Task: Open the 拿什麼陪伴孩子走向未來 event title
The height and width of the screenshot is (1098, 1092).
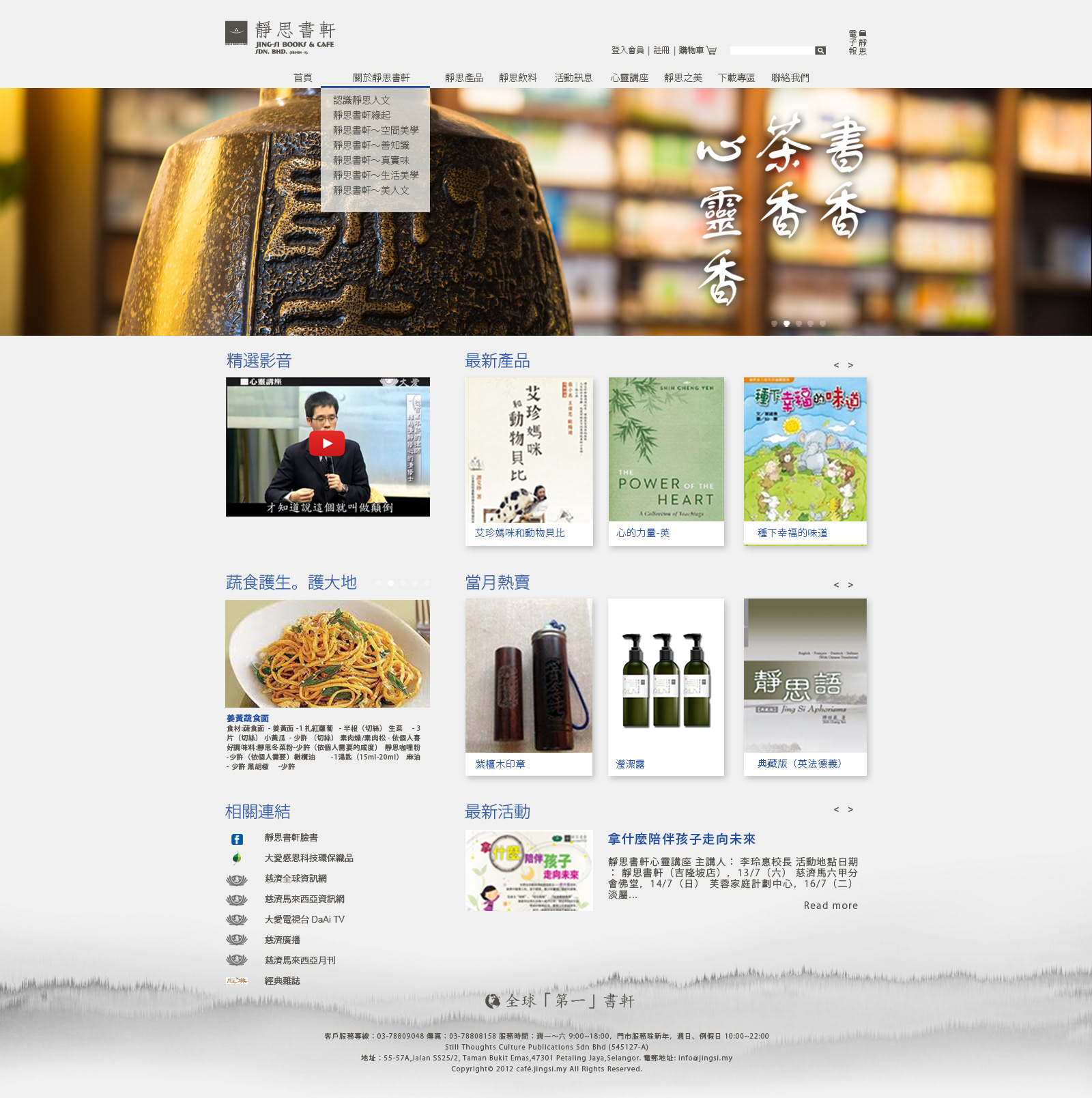Action: click(x=682, y=839)
